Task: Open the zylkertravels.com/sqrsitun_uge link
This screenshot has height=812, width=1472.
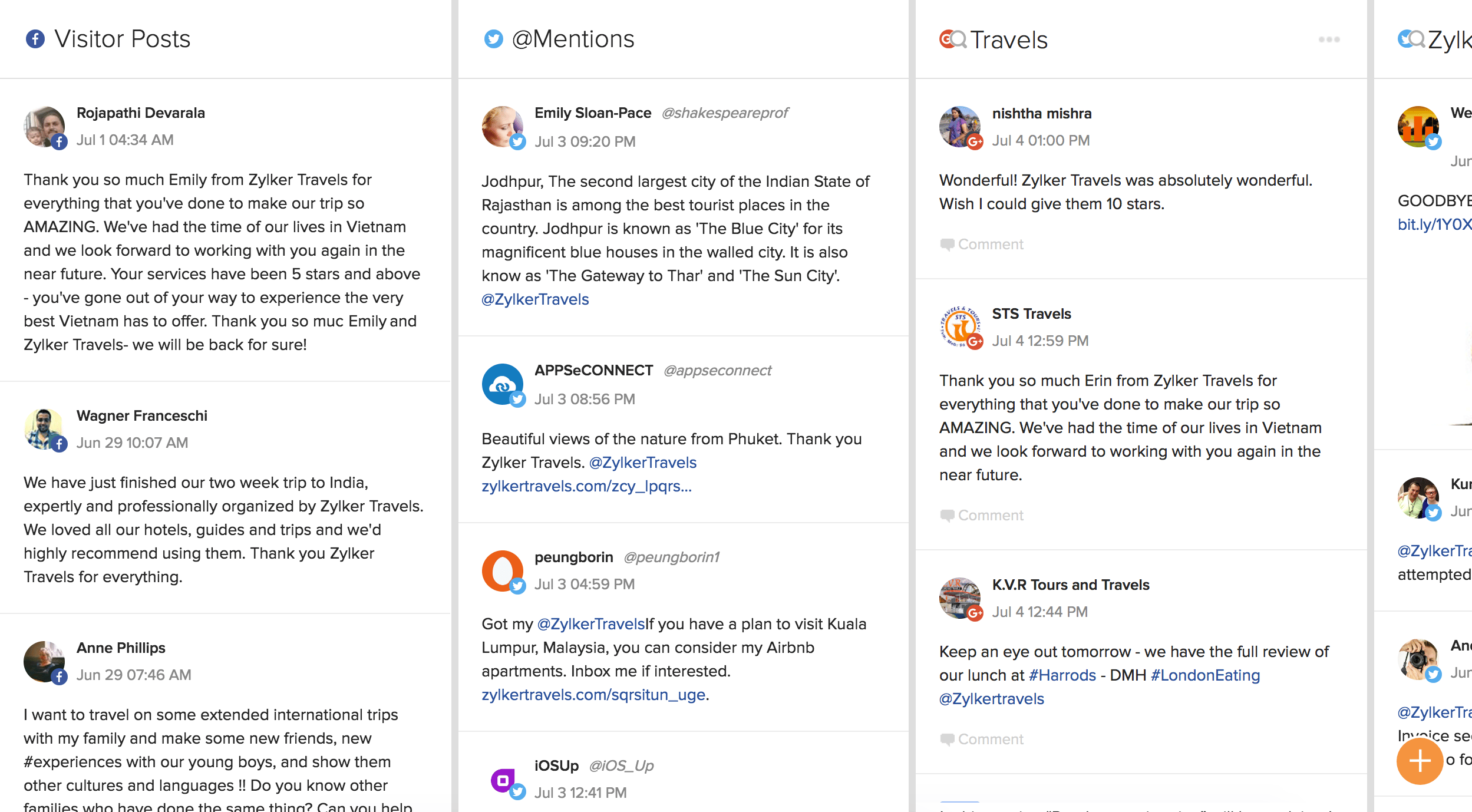Action: (593, 695)
